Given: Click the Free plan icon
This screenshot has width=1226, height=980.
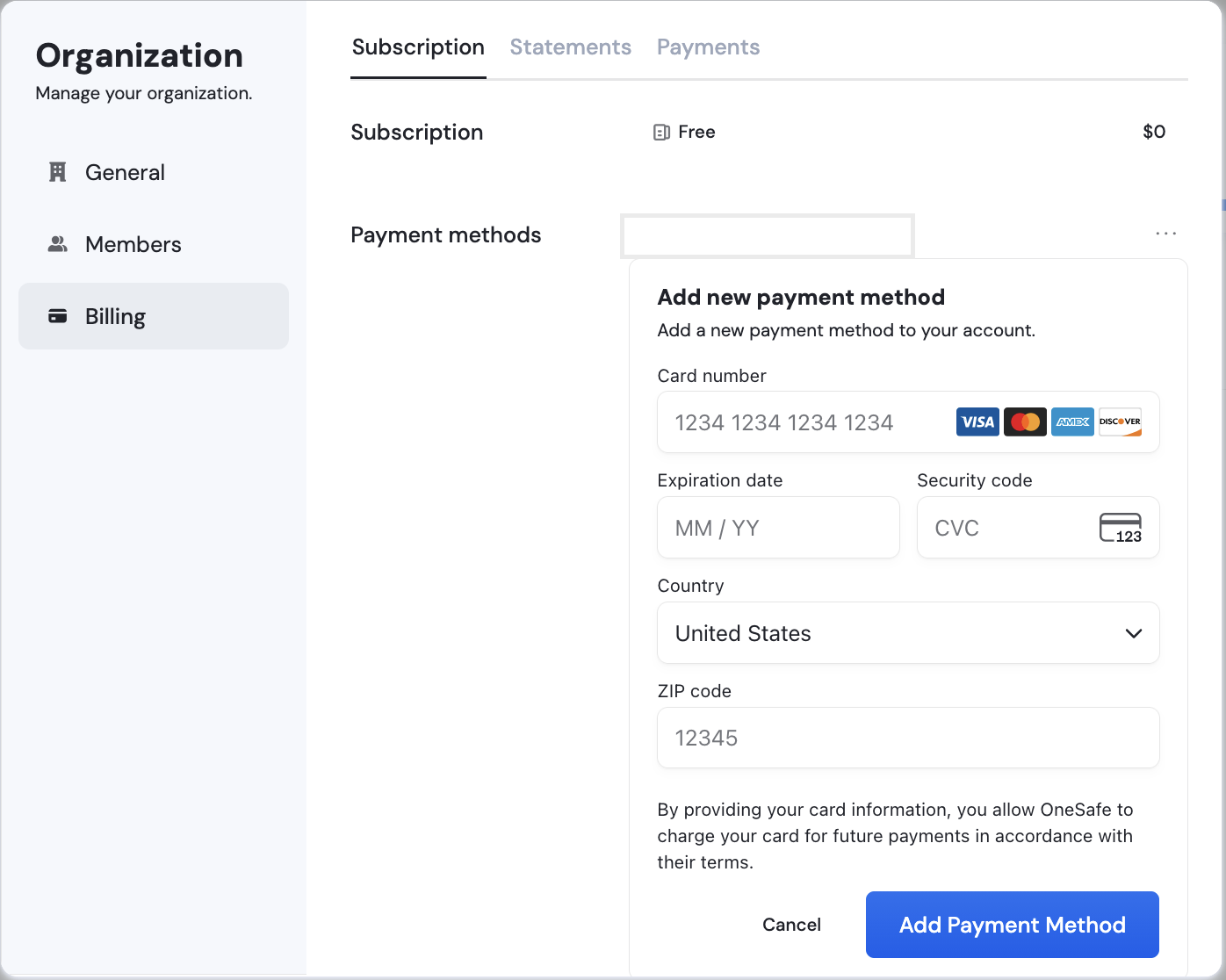Looking at the screenshot, I should tap(661, 133).
